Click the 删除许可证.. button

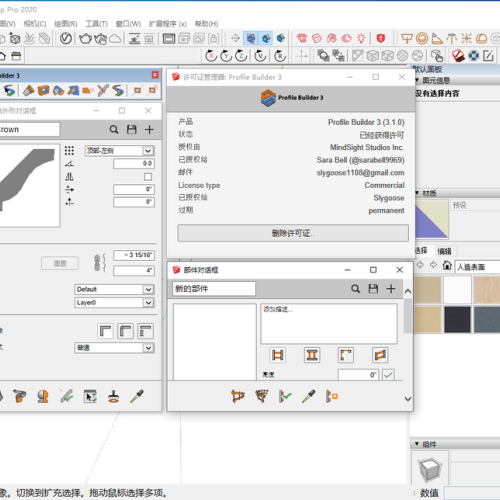coord(293,233)
